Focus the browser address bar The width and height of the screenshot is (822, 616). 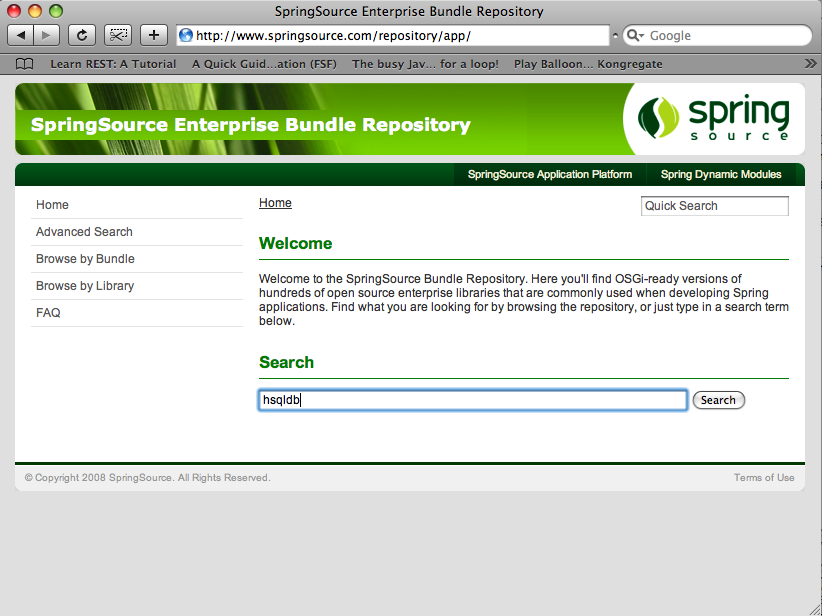coord(393,36)
